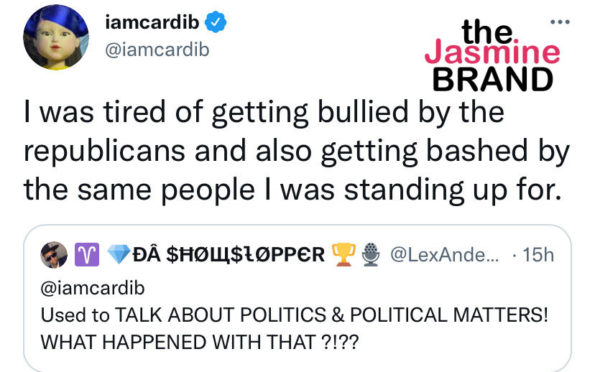The width and height of the screenshot is (595, 372).
Task: Click the pink 'Jasmine' word in the logo
Action: [492, 52]
